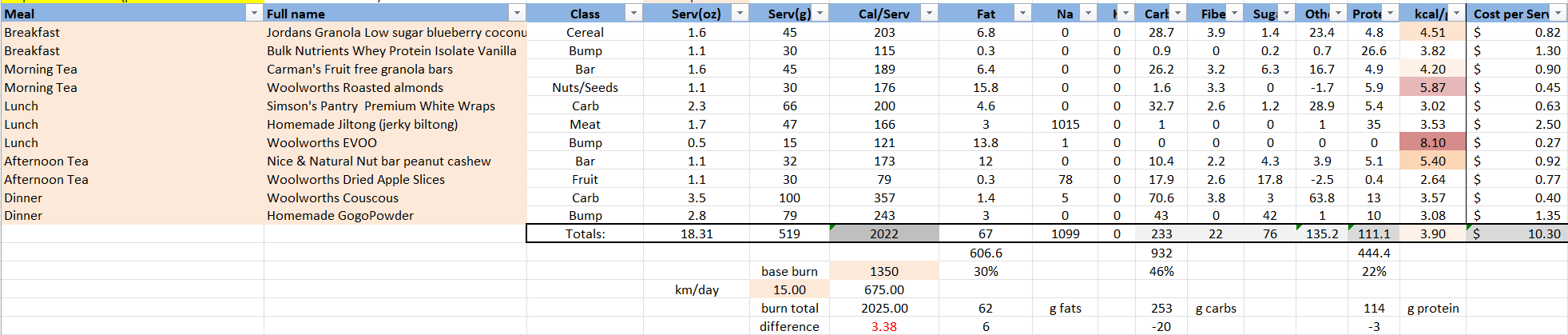Screen dimensions: 1568x335
Task: Click the burn total label
Action: point(789,308)
